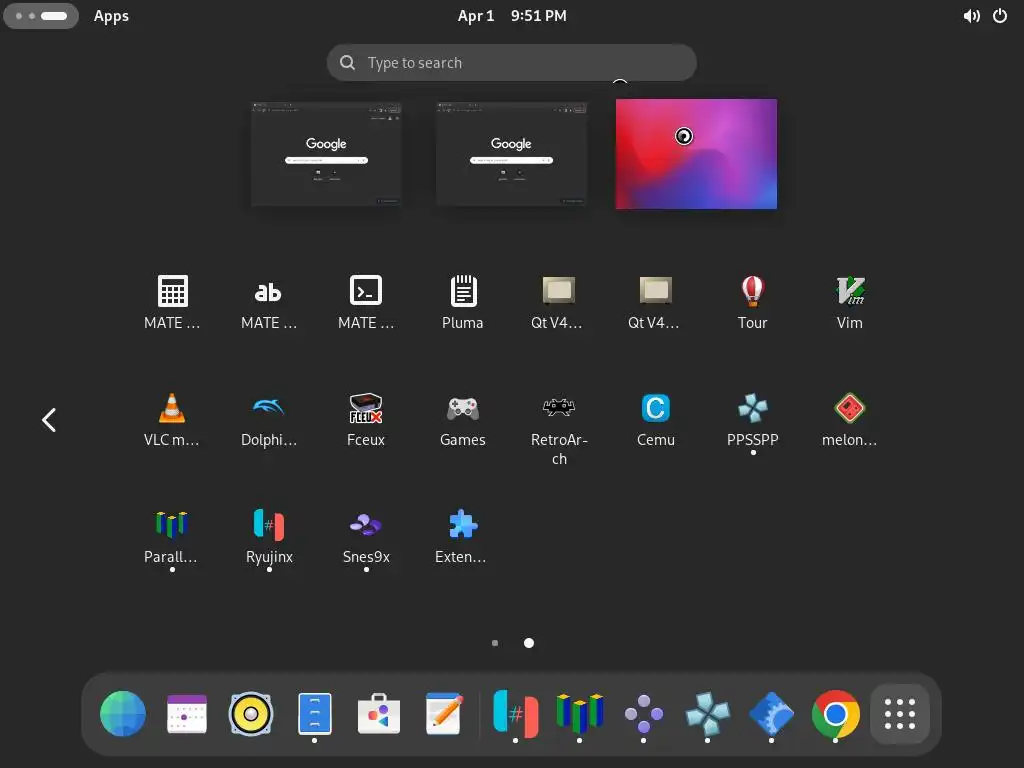
Task: Open the first Google window thumbnail
Action: point(326,154)
